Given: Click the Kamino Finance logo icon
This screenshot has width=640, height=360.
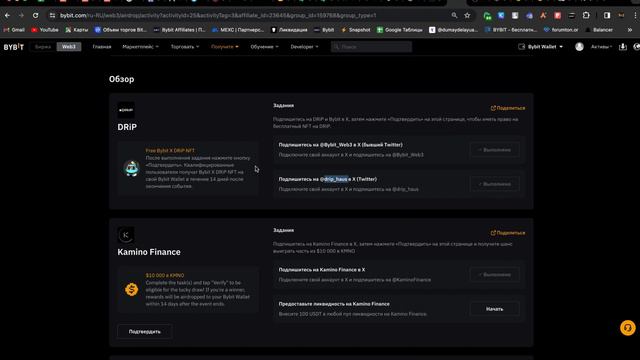Looking at the screenshot, I should [x=126, y=235].
